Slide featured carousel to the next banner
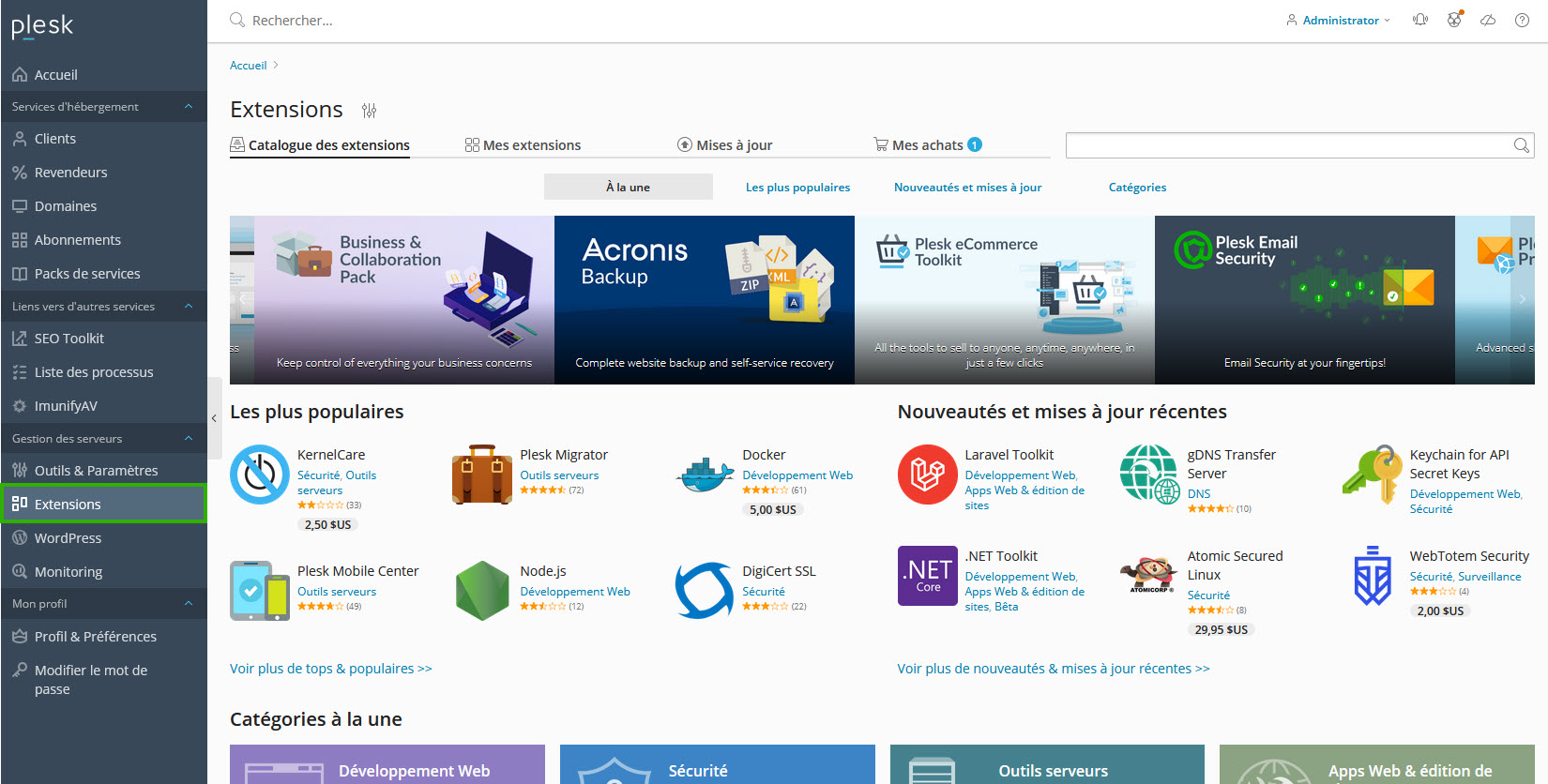1548x784 pixels. point(1522,299)
